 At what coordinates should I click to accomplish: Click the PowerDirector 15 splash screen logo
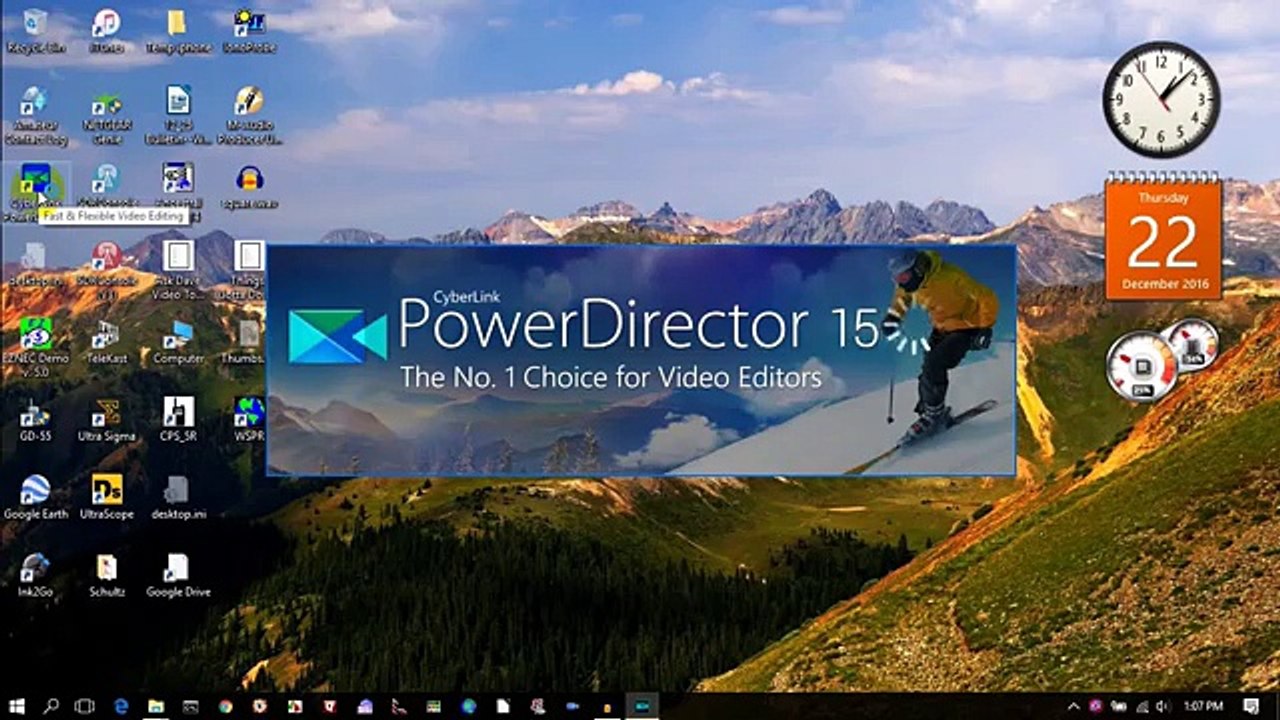click(x=337, y=335)
